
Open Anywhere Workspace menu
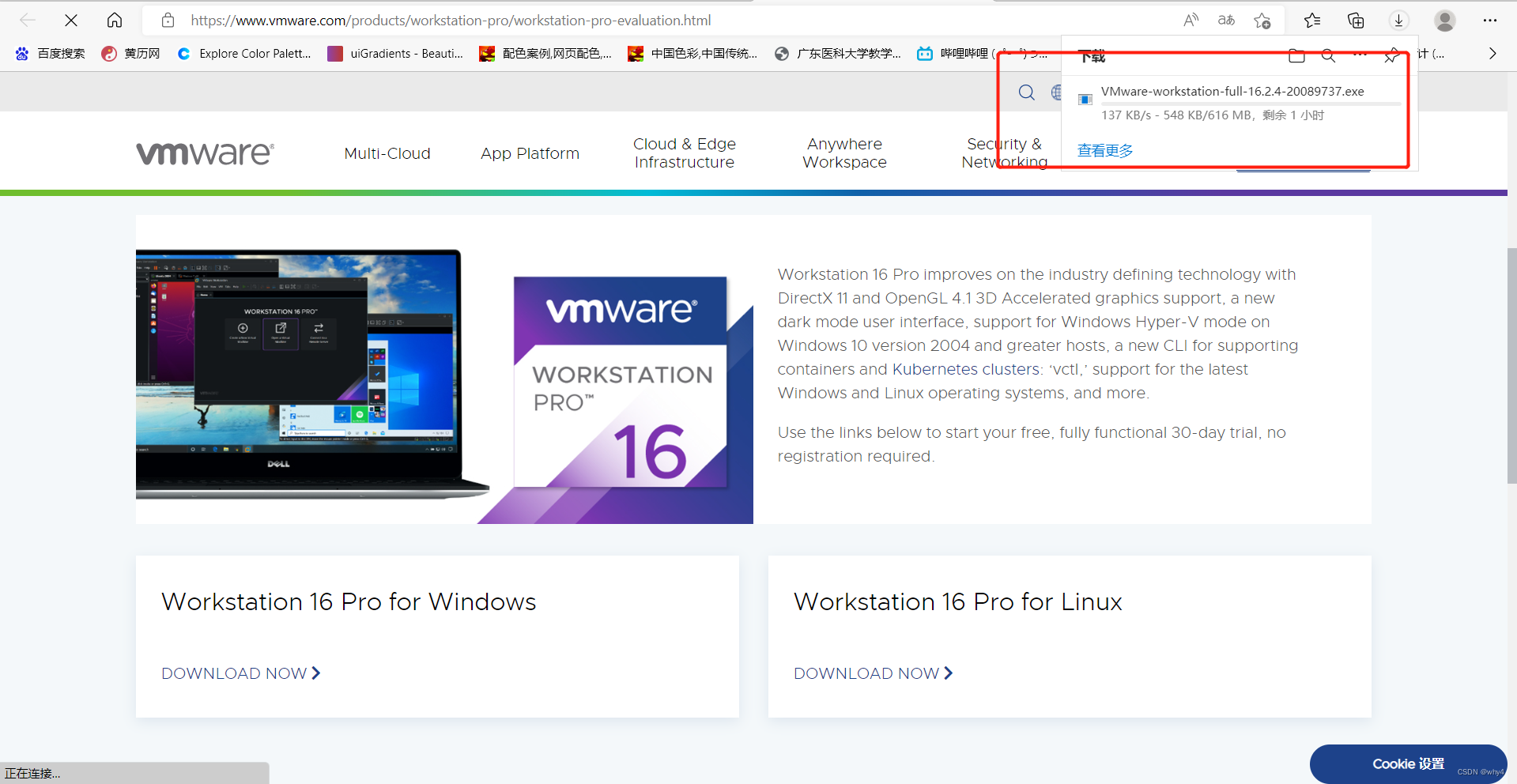click(844, 153)
